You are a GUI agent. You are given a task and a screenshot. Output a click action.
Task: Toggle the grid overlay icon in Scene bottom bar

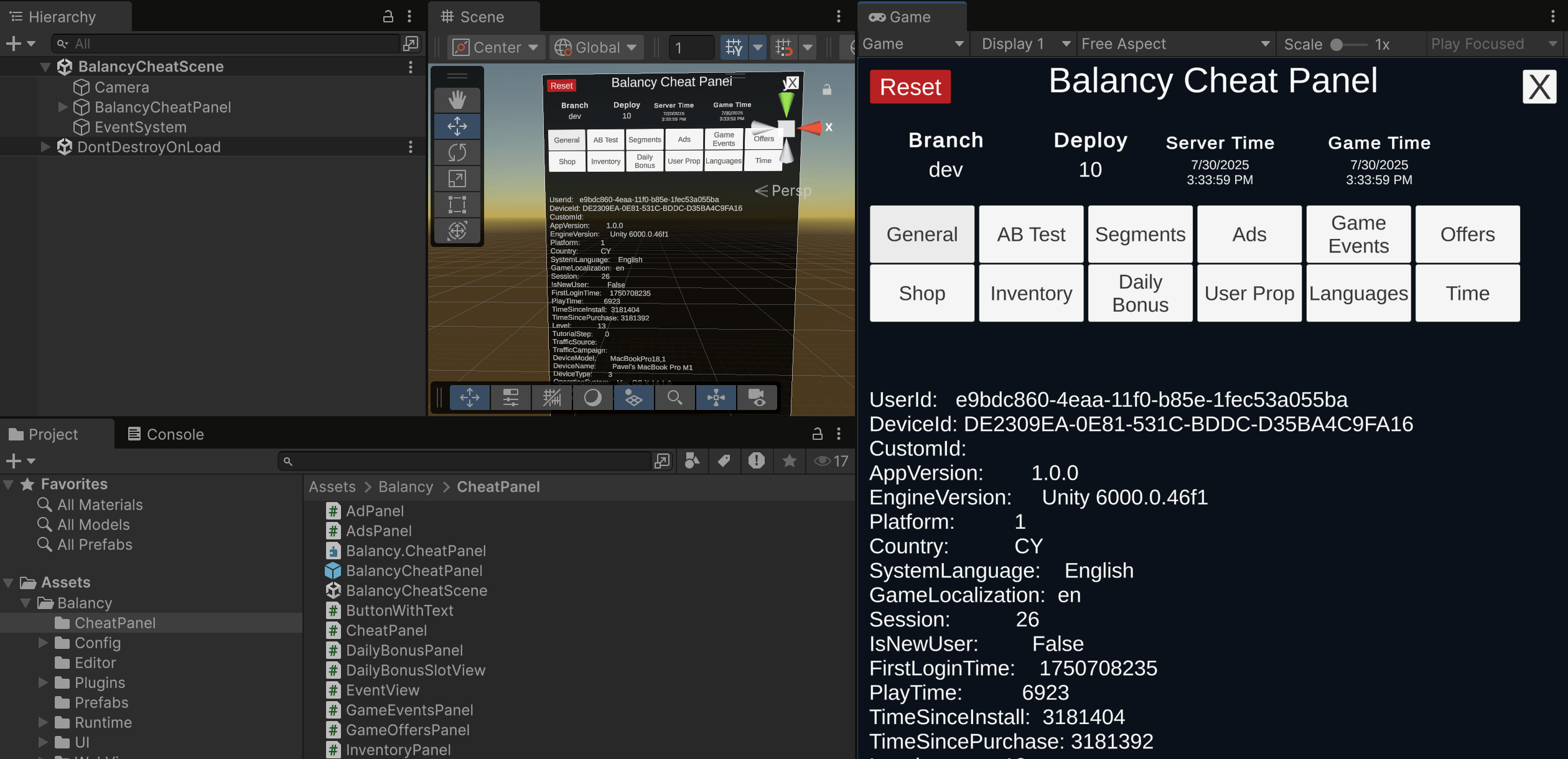coord(551,398)
